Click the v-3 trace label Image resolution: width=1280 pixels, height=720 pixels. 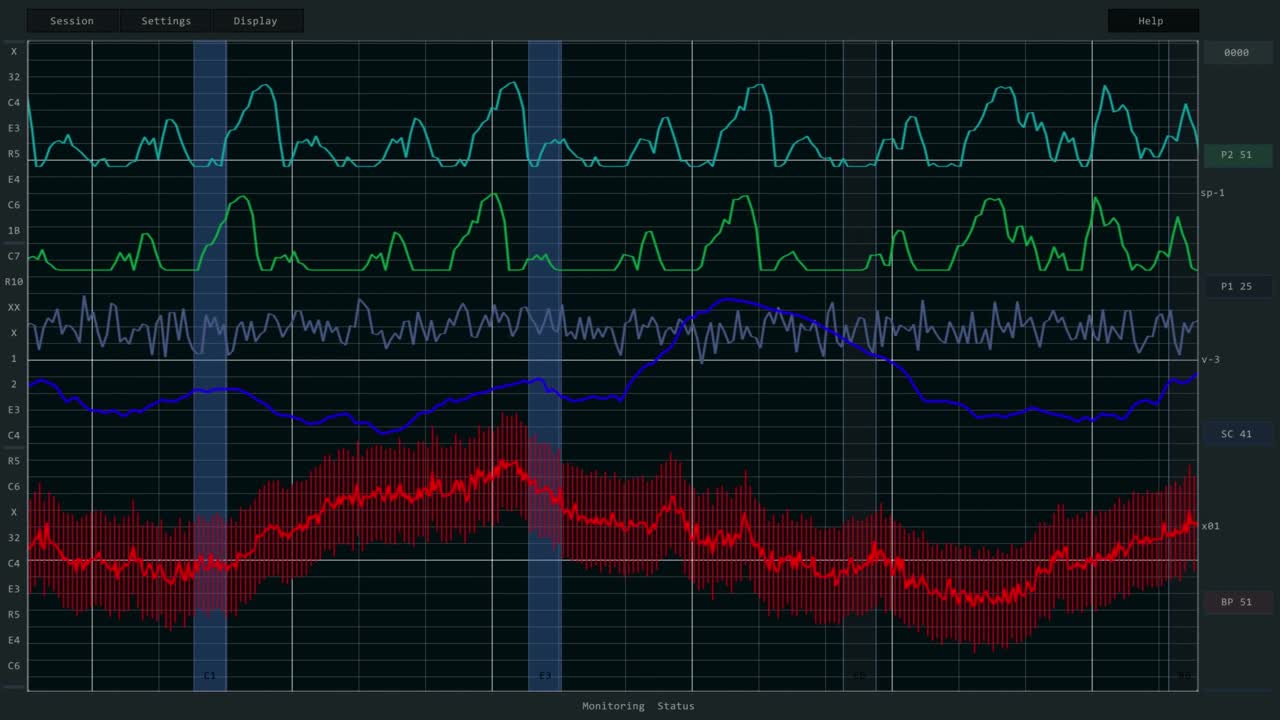pos(1210,360)
